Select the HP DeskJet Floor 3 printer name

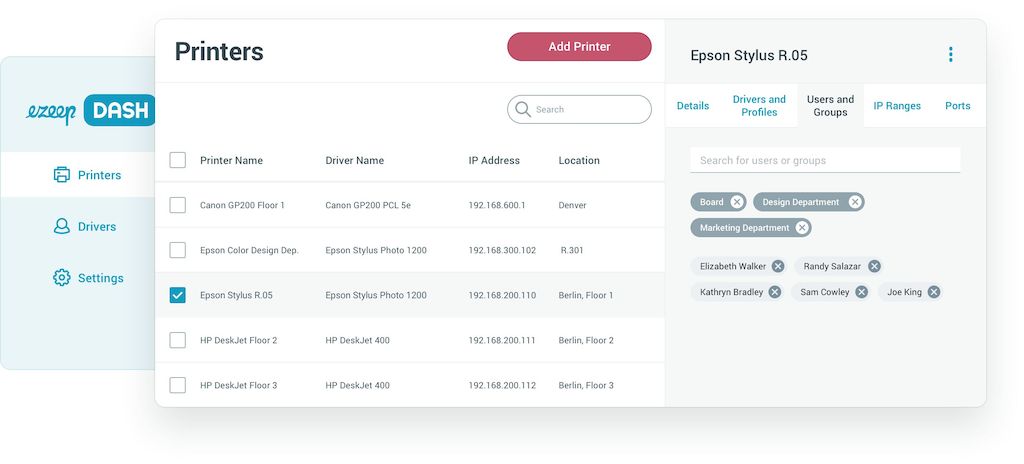pyautogui.click(x=238, y=385)
